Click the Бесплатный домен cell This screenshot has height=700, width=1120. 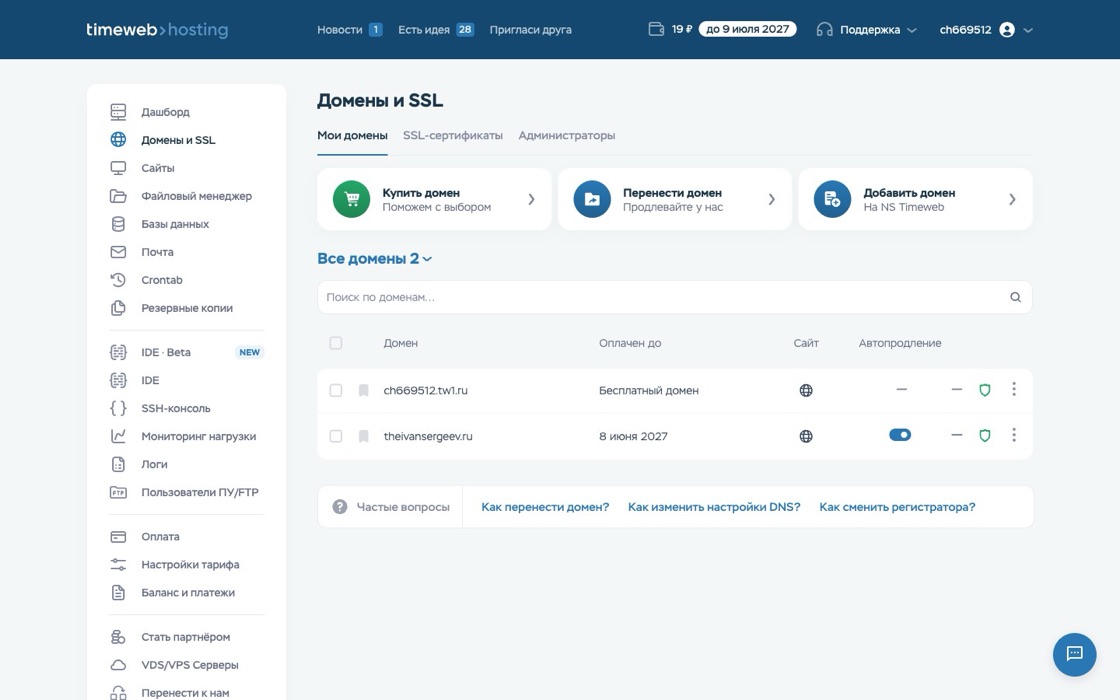(x=649, y=390)
